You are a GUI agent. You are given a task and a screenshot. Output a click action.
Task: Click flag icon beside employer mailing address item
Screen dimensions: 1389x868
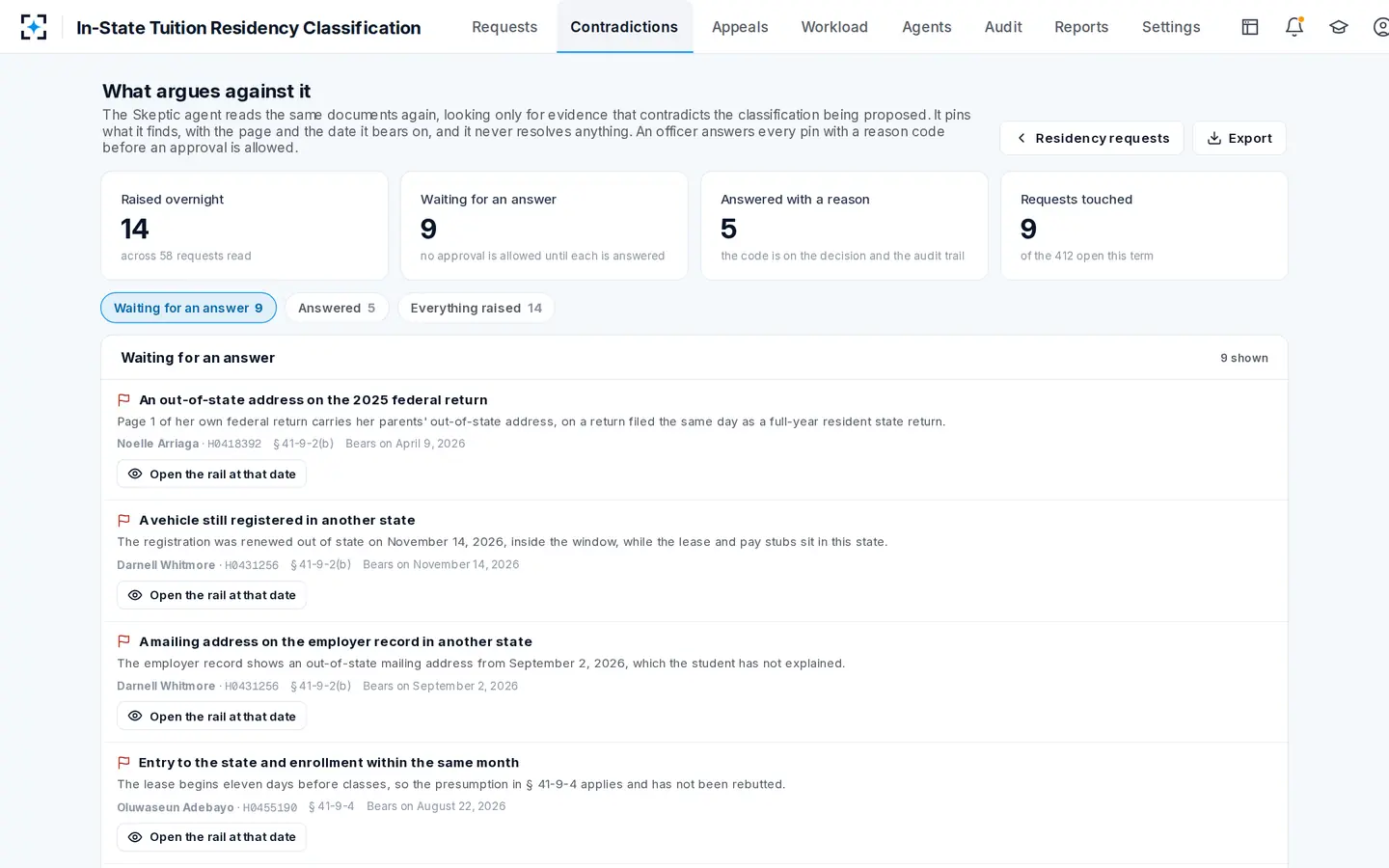click(x=123, y=642)
